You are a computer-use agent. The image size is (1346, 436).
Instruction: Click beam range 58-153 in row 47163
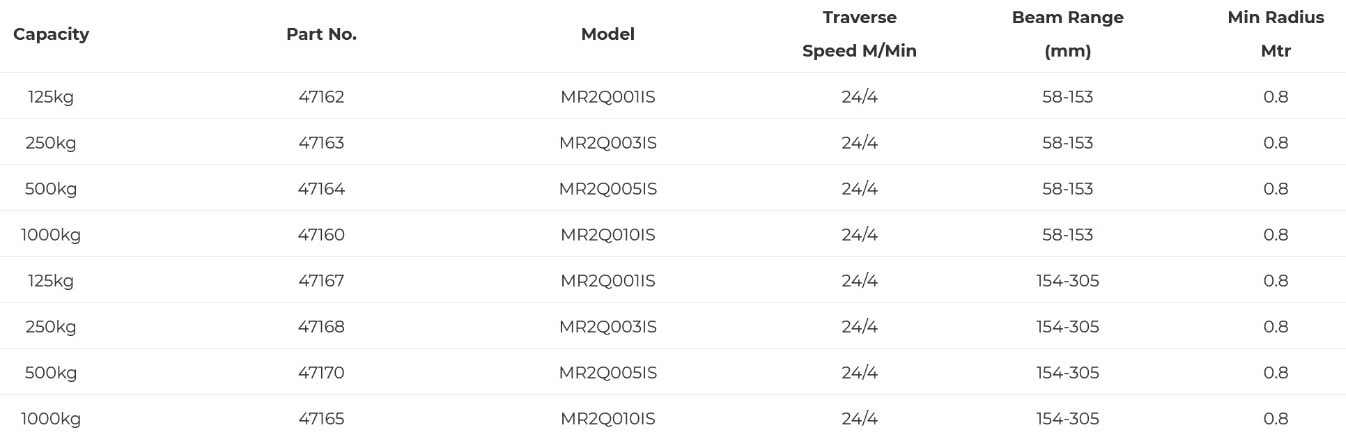(1068, 143)
